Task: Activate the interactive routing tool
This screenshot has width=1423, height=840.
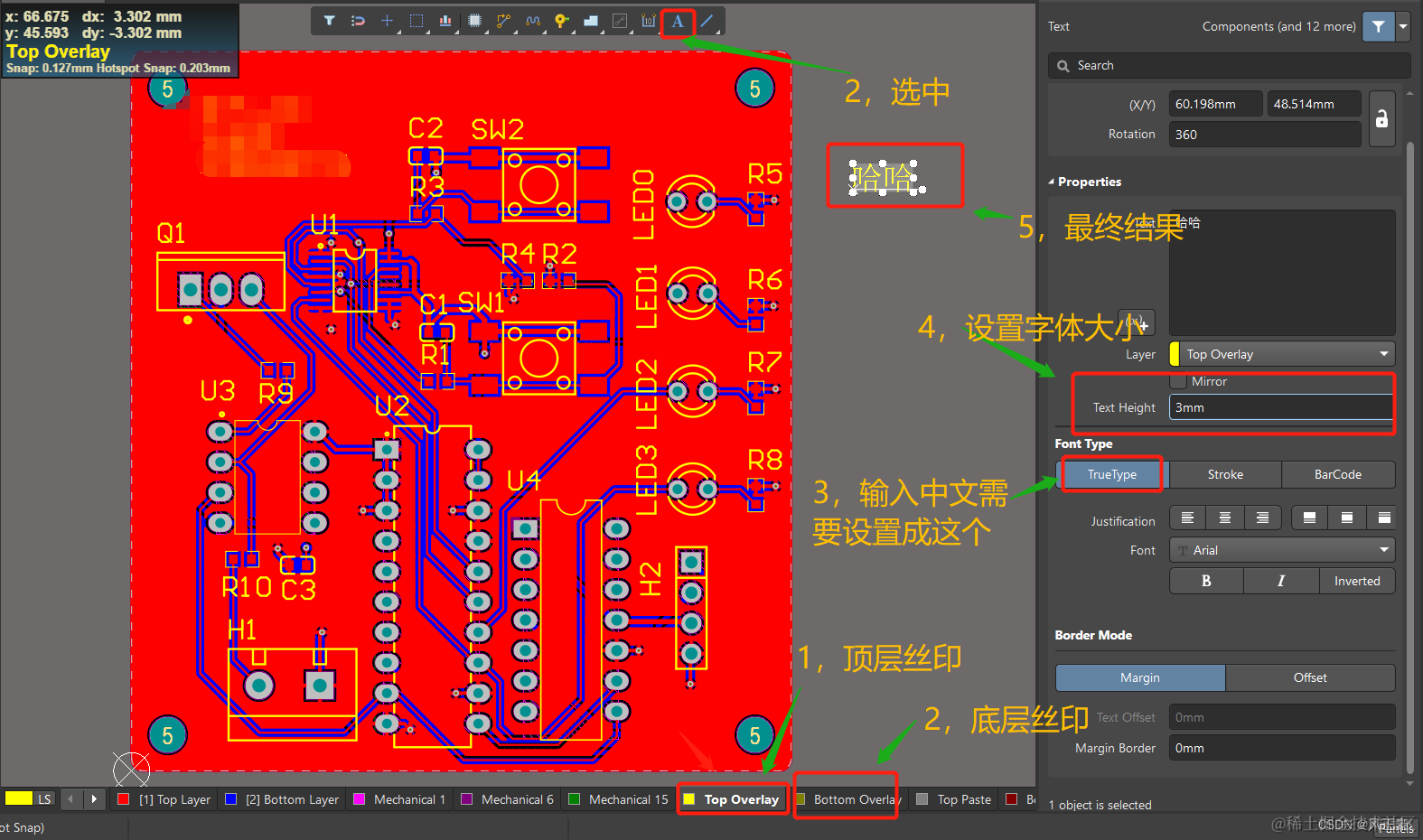Action: pos(503,21)
